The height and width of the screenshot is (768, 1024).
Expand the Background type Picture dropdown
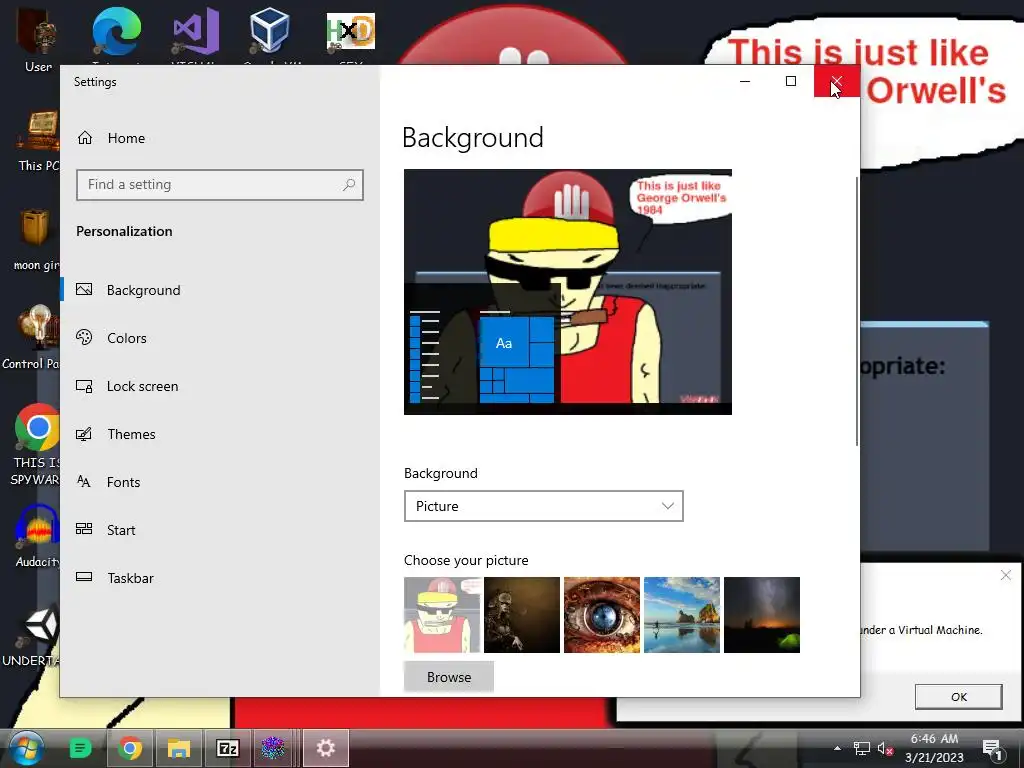[x=543, y=506]
